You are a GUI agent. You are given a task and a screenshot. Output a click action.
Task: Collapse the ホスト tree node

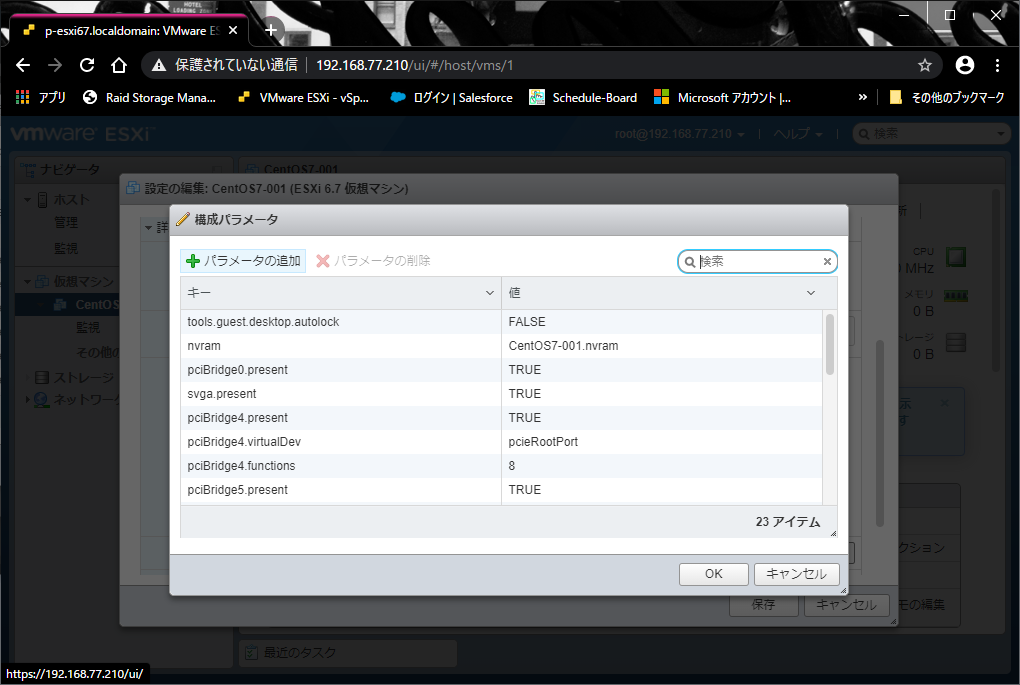pos(27,200)
